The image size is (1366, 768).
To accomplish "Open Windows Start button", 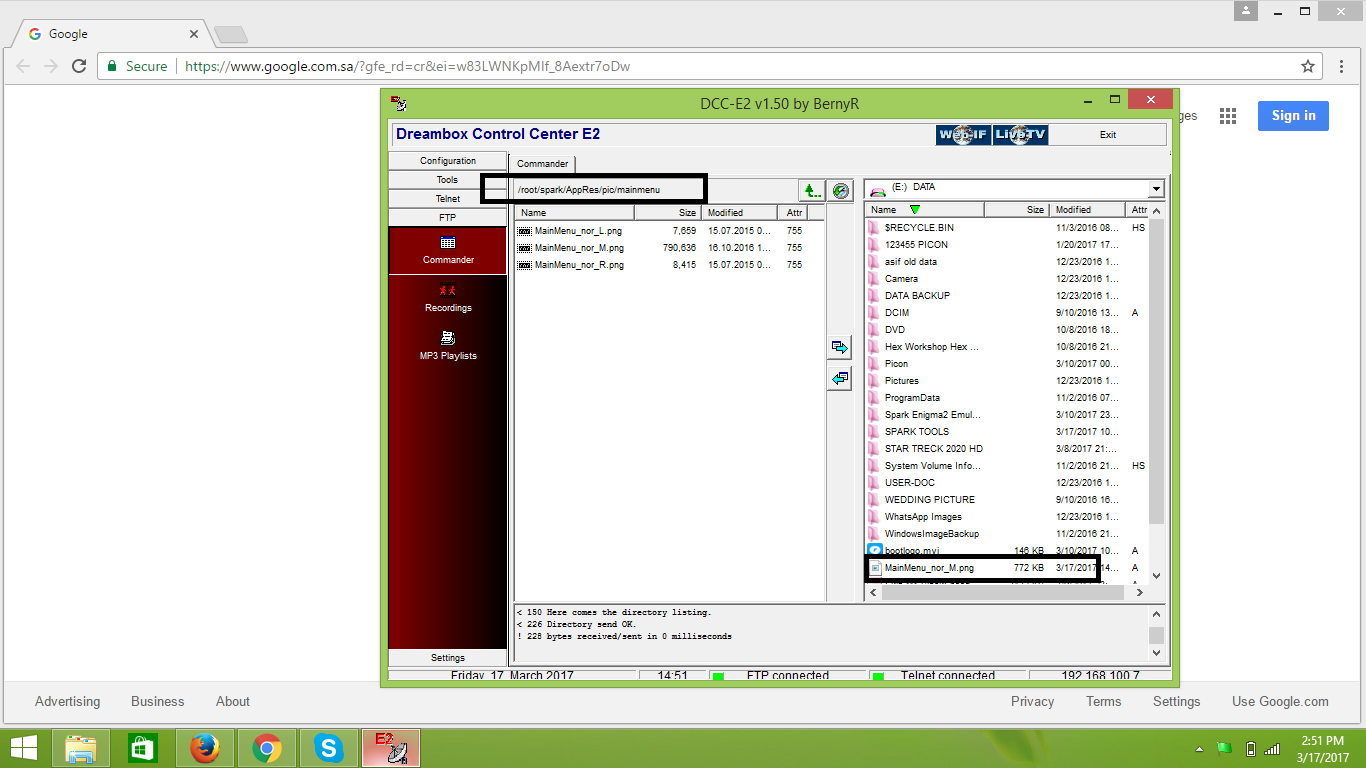I will [x=24, y=748].
